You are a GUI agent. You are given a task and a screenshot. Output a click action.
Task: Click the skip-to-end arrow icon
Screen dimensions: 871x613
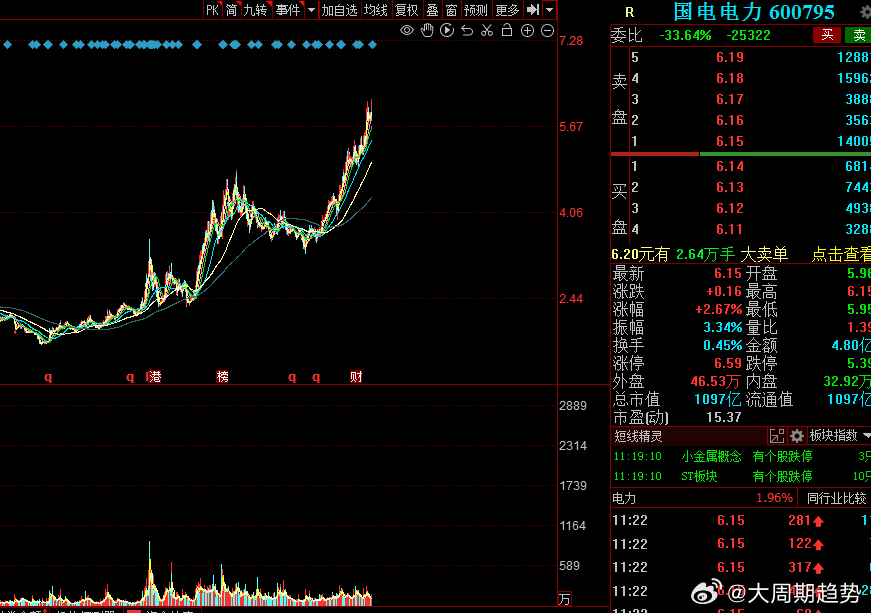click(x=532, y=9)
